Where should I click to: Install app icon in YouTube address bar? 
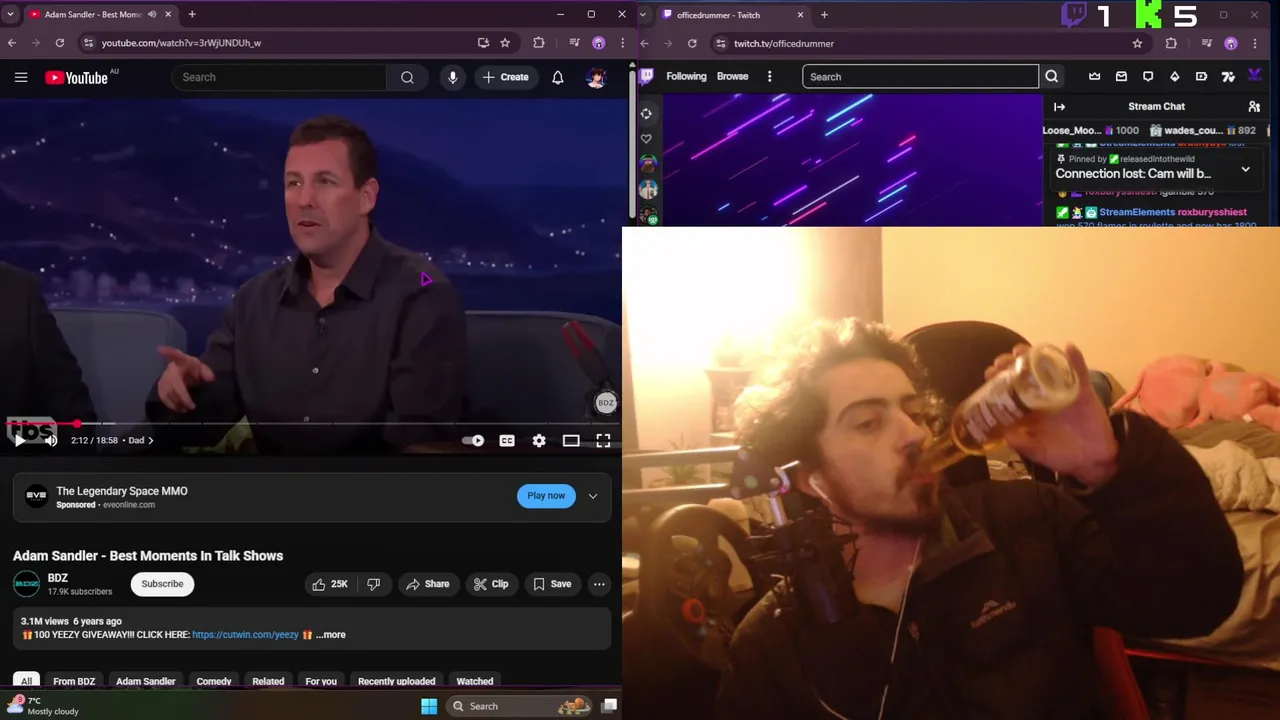point(483,43)
